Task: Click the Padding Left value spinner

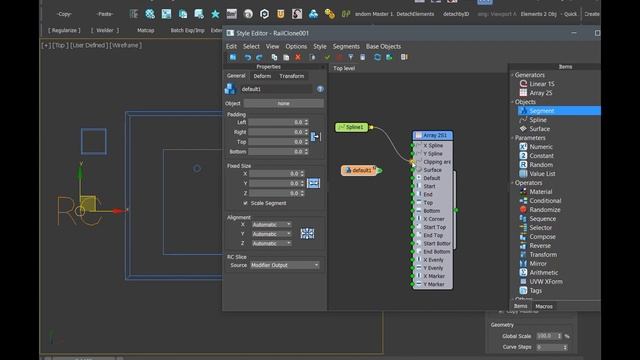Action: tap(307, 122)
